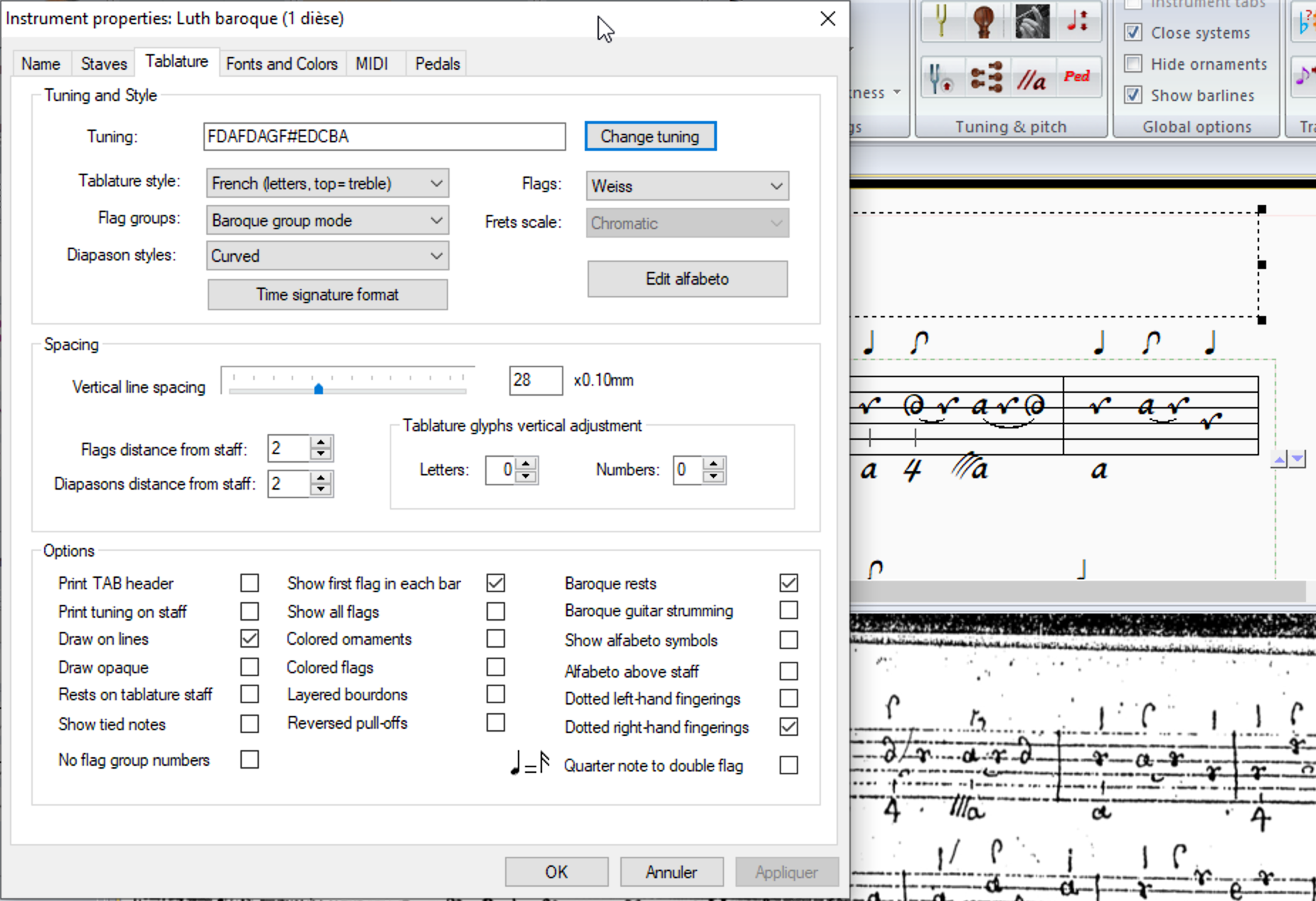The width and height of the screenshot is (1316, 901).
Task: Click the multiple tuning pegs icon
Action: [987, 78]
